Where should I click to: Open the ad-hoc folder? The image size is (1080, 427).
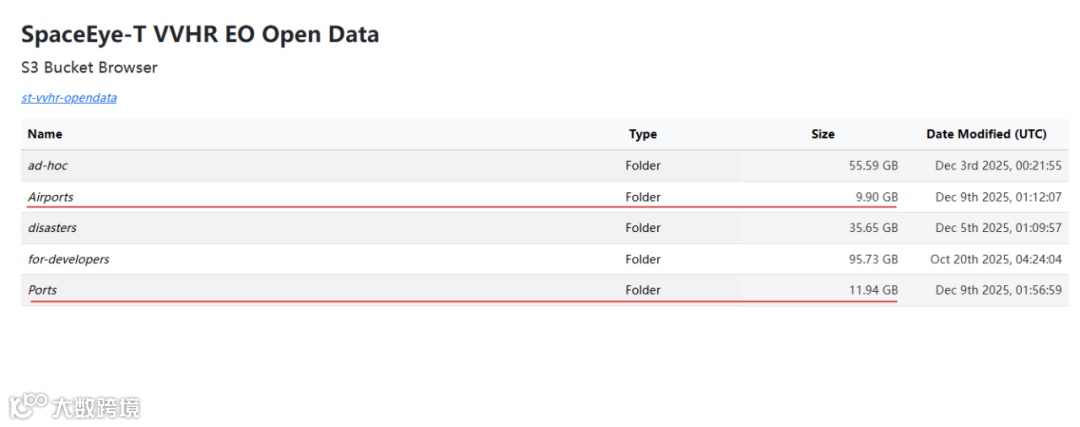click(48, 166)
